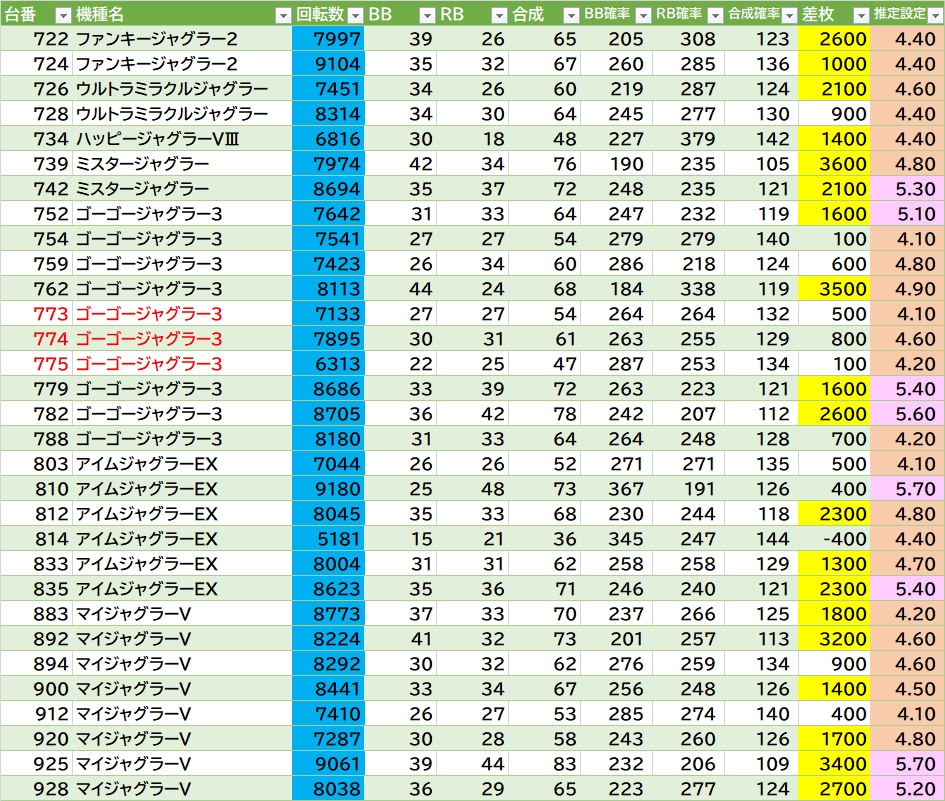The width and height of the screenshot is (945, 801).
Task: Open the 台番 column filter dropdown
Action: point(63,15)
